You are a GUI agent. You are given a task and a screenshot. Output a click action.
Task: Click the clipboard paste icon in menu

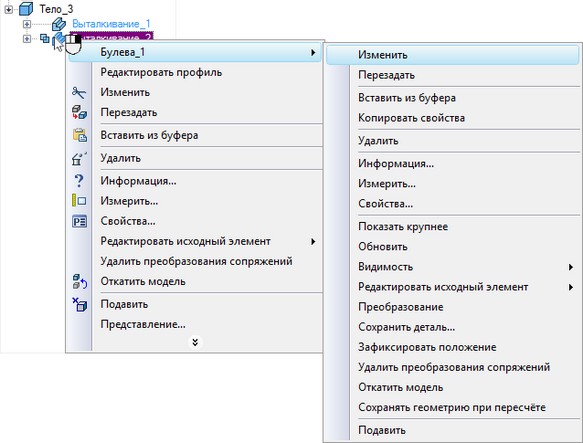click(80, 135)
